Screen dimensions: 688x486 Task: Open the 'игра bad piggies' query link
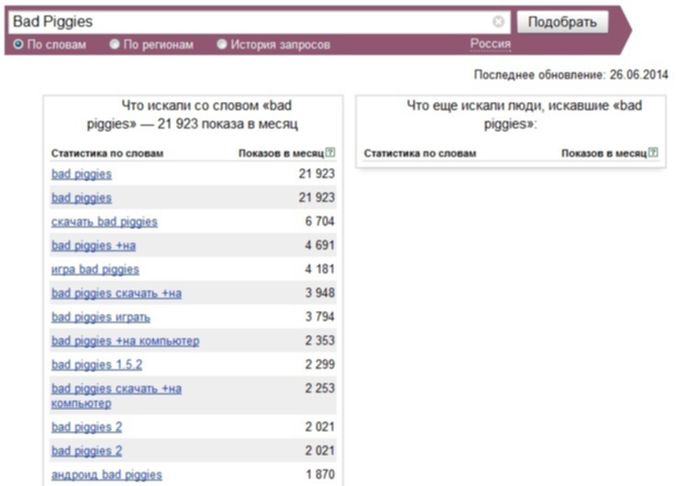coord(95,269)
